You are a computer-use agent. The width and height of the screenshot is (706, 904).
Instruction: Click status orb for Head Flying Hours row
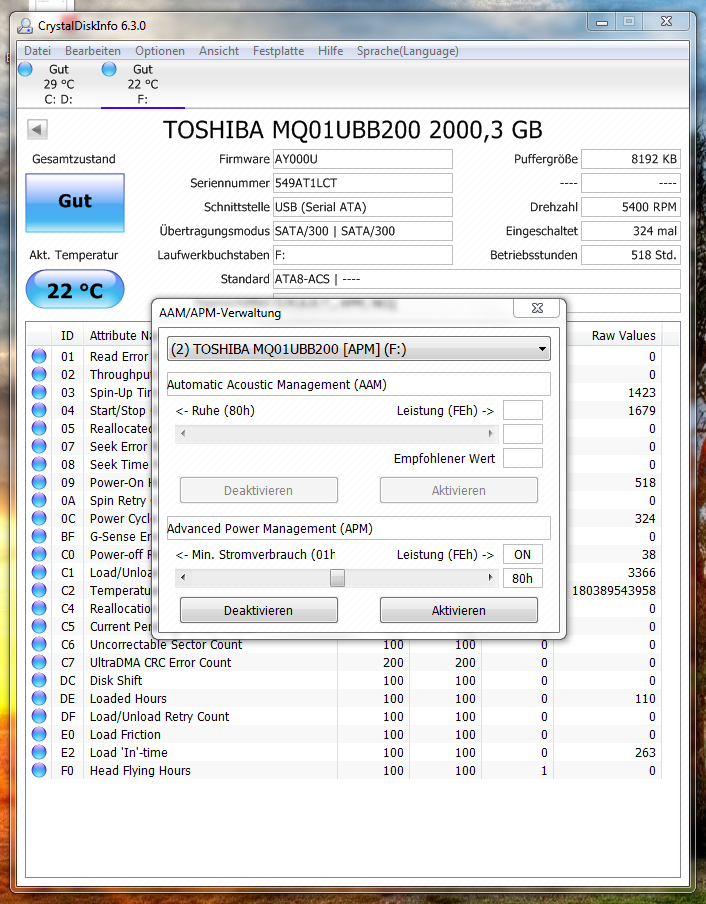tap(39, 770)
